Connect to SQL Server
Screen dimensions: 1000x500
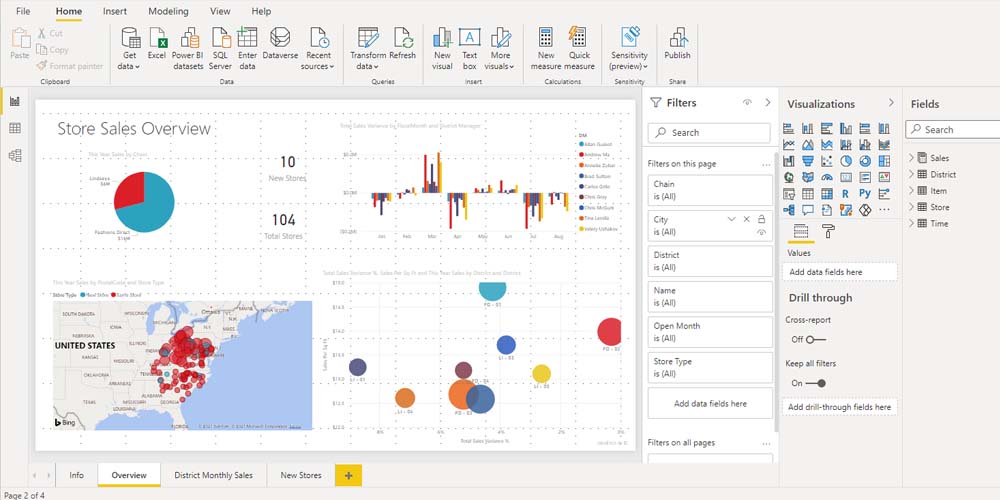(x=220, y=48)
